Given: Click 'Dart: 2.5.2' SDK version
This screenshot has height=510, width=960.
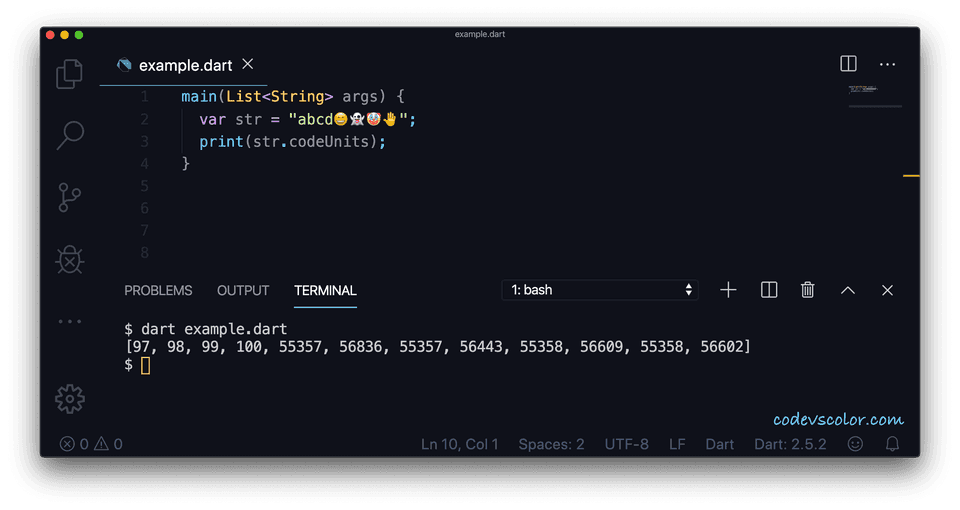Looking at the screenshot, I should tap(790, 444).
